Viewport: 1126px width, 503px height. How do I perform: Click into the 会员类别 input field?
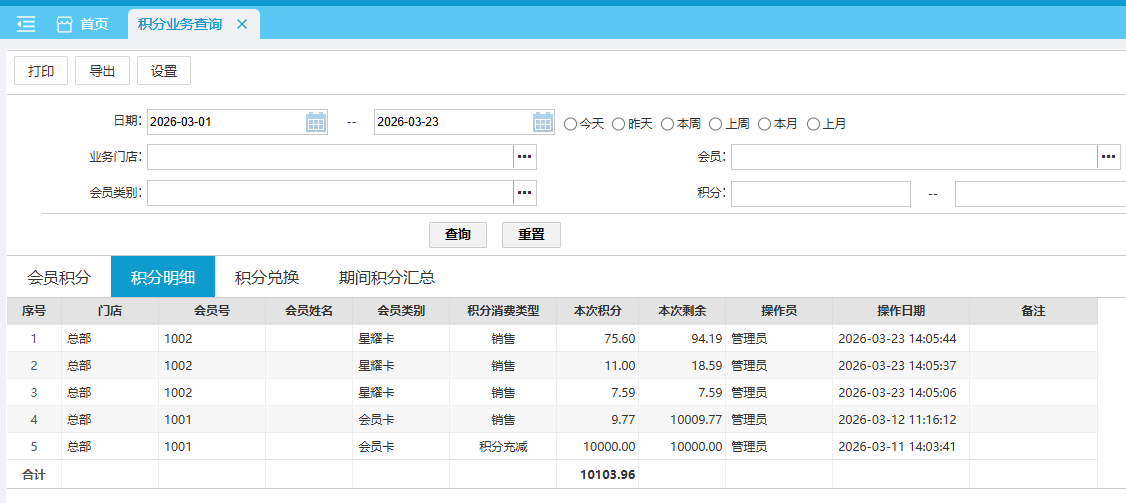tap(330, 193)
